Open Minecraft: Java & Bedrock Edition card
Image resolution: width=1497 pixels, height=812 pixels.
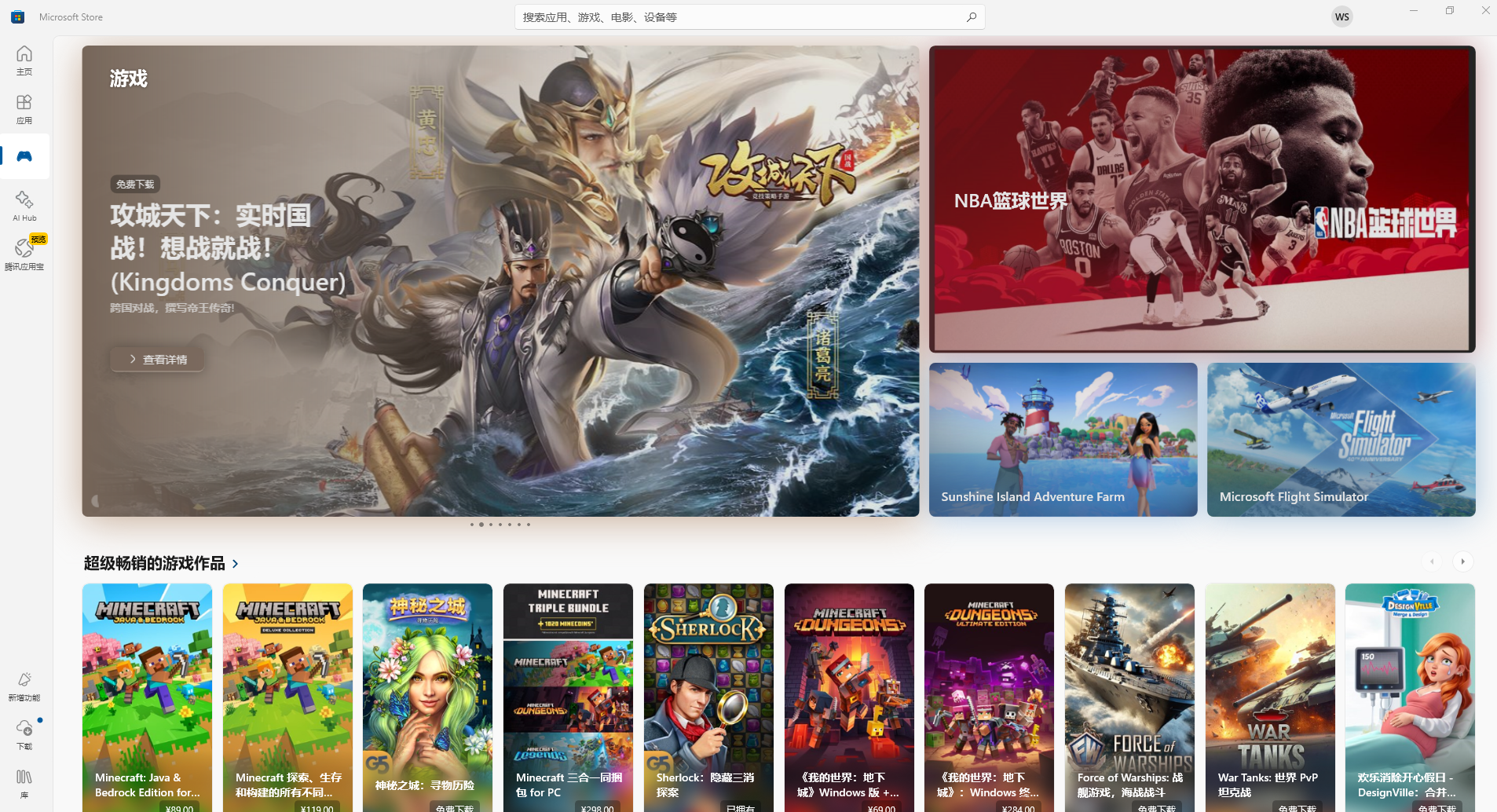(147, 697)
